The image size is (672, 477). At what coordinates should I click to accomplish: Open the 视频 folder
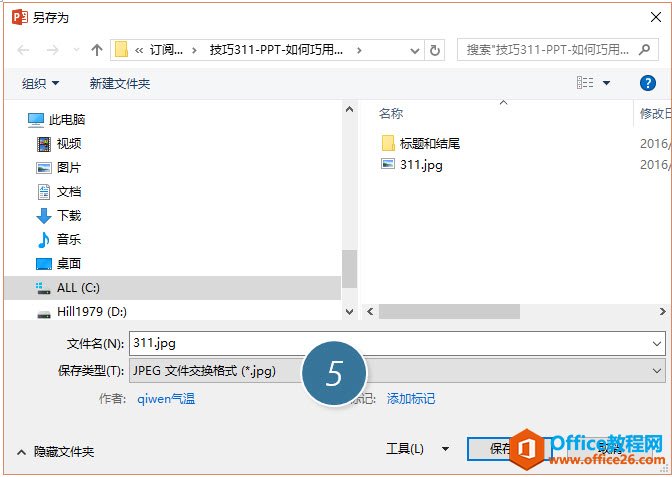(59, 144)
